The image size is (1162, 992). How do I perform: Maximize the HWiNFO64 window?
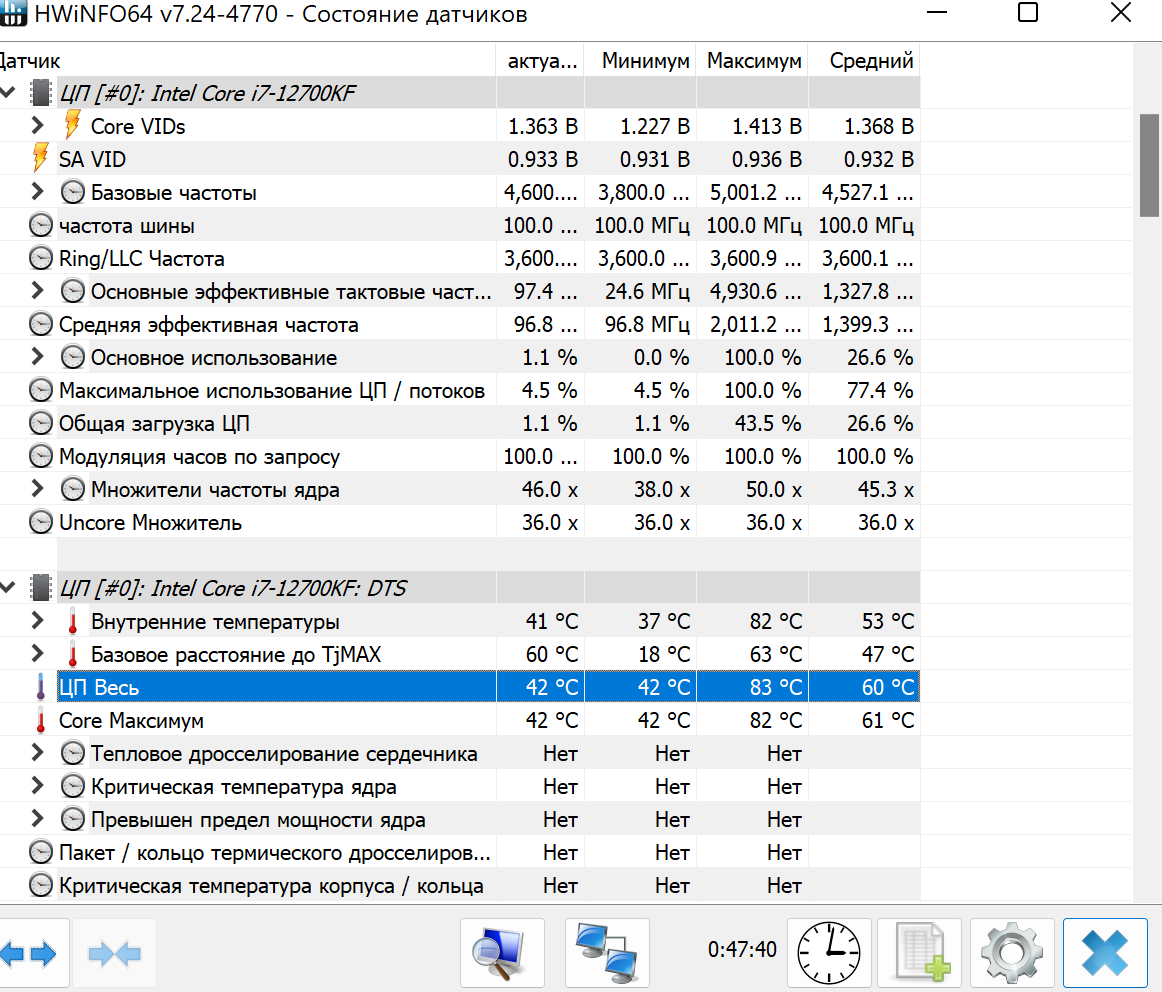coord(1028,13)
